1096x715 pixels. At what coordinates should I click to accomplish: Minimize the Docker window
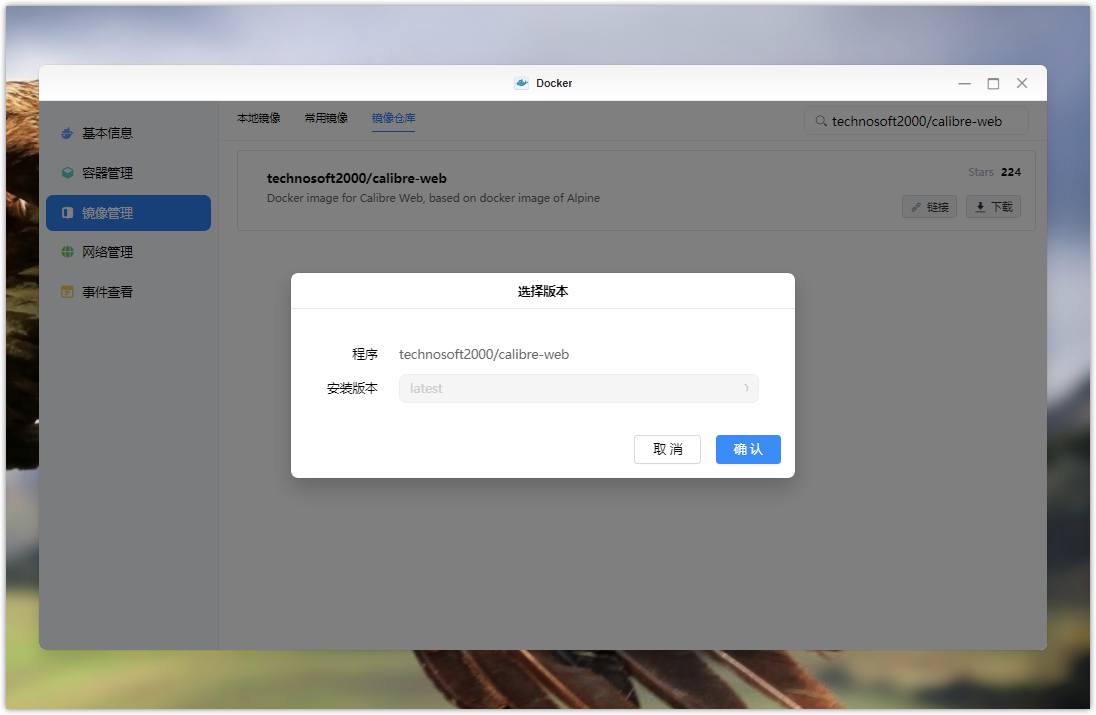[965, 83]
